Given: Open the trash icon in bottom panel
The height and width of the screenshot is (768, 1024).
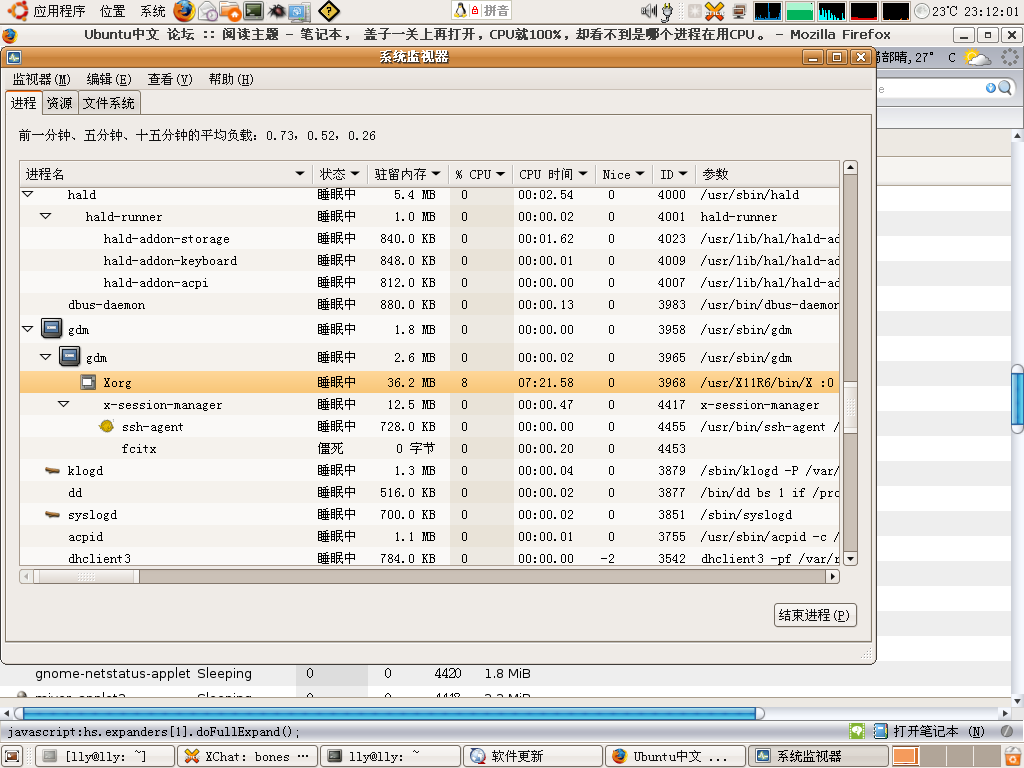Looking at the screenshot, I should (1012, 756).
